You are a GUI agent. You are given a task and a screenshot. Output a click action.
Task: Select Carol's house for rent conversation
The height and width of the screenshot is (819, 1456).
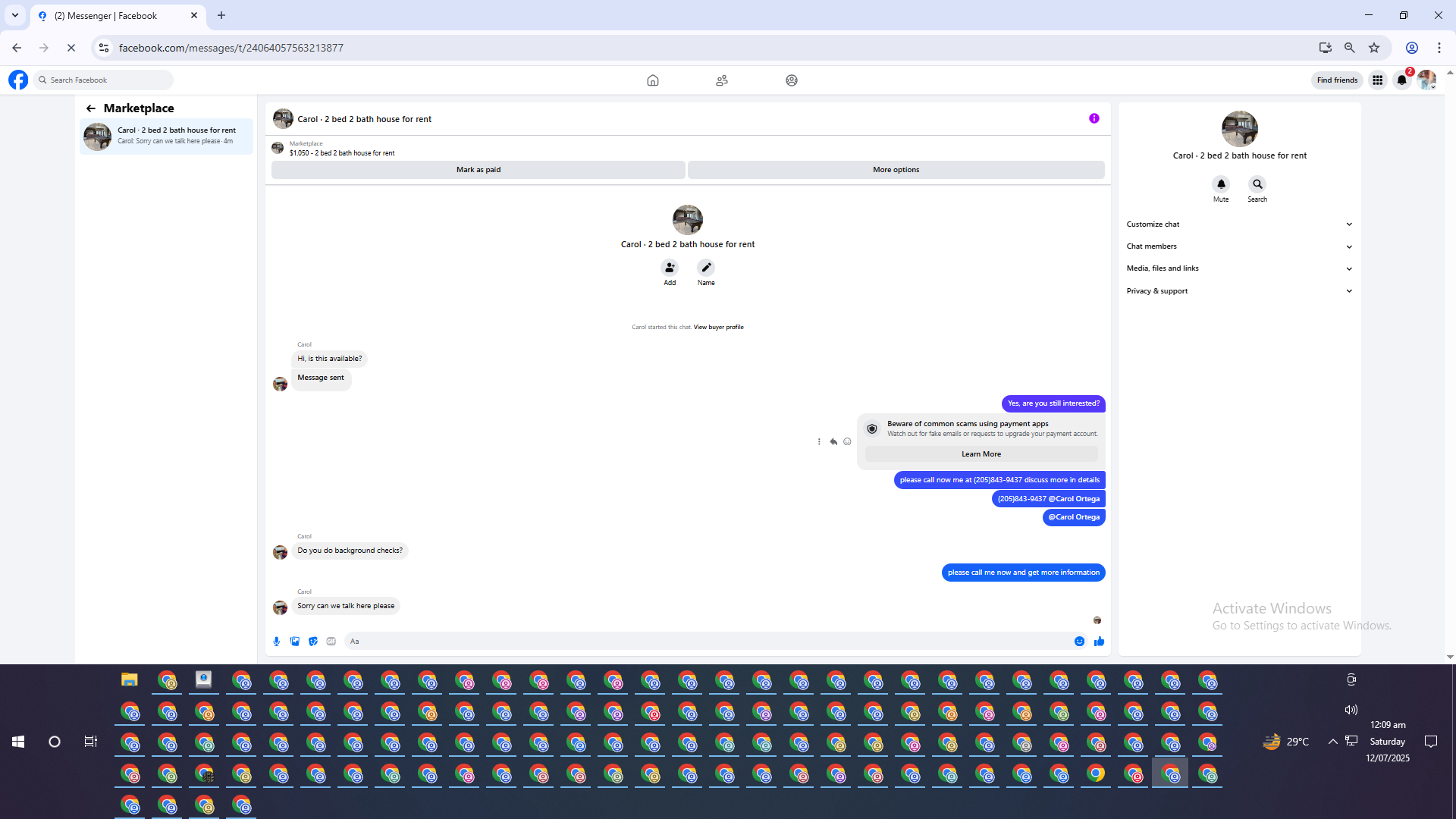click(x=167, y=137)
